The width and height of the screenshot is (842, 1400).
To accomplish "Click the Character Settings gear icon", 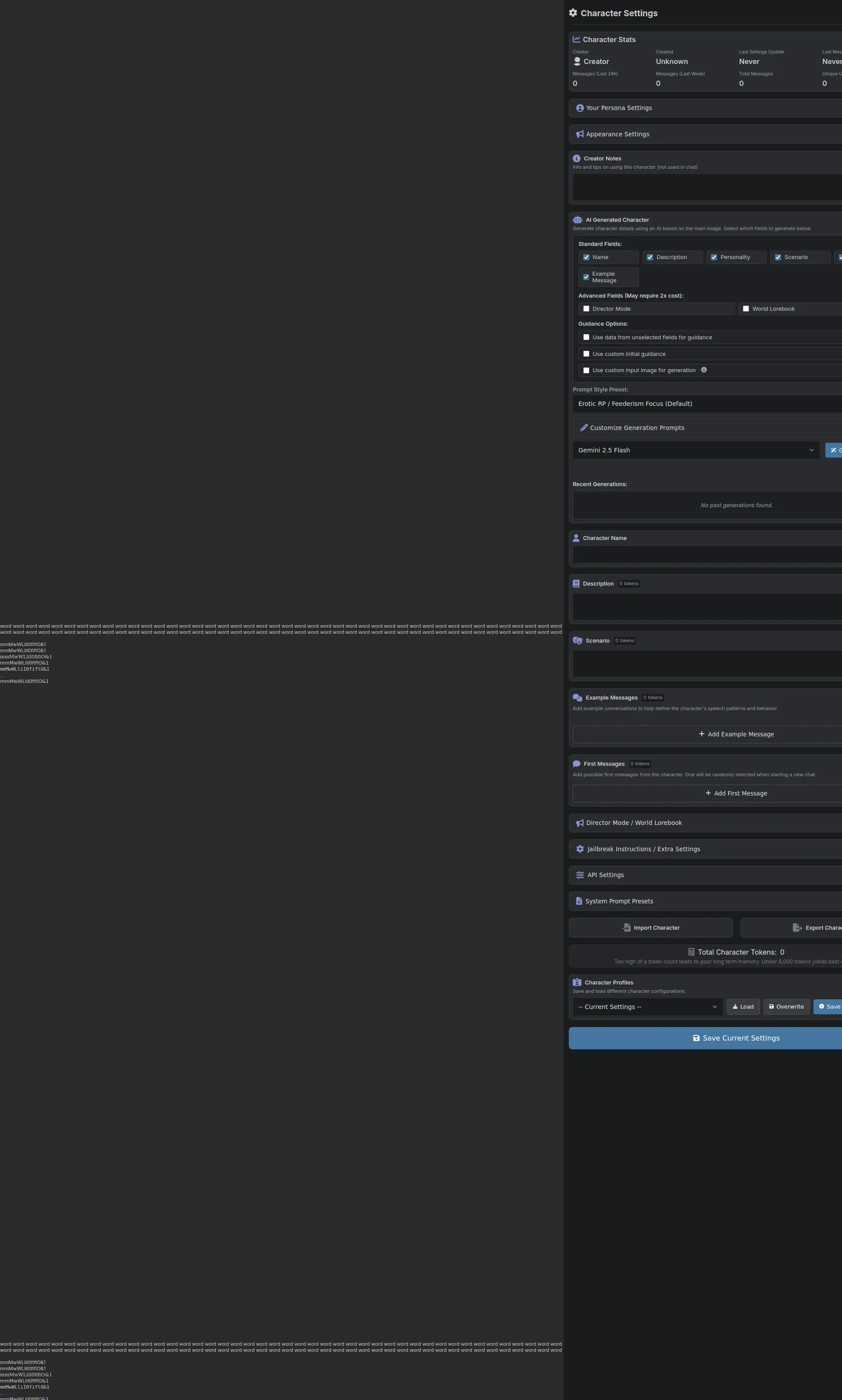I will click(x=573, y=13).
